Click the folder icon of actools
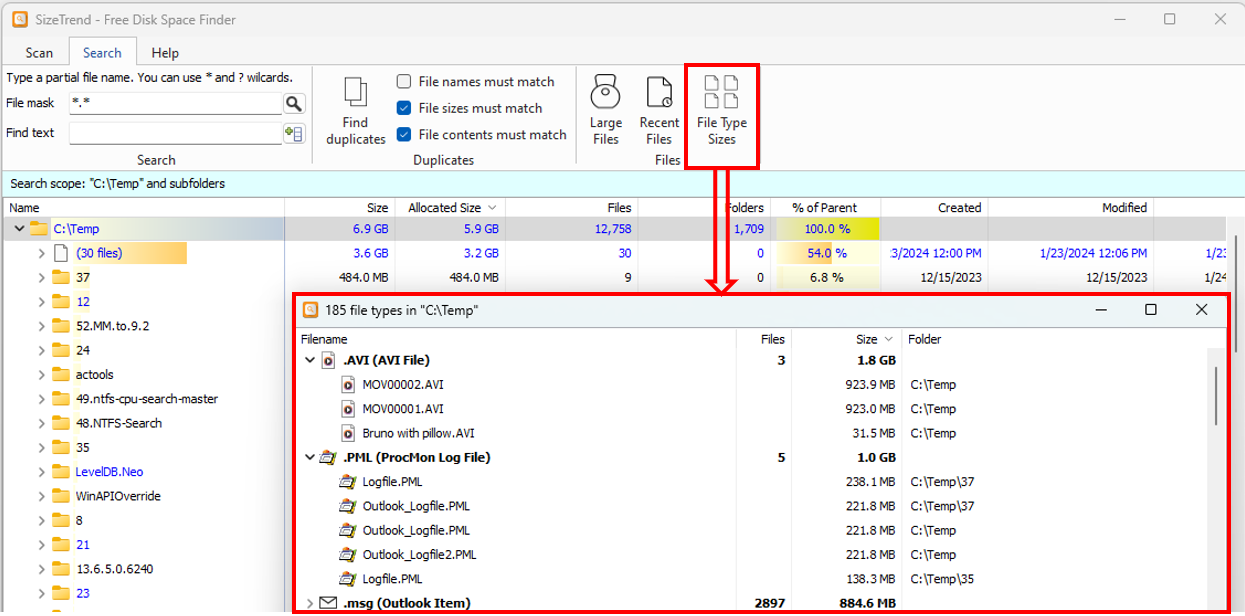1245x616 pixels. click(61, 374)
